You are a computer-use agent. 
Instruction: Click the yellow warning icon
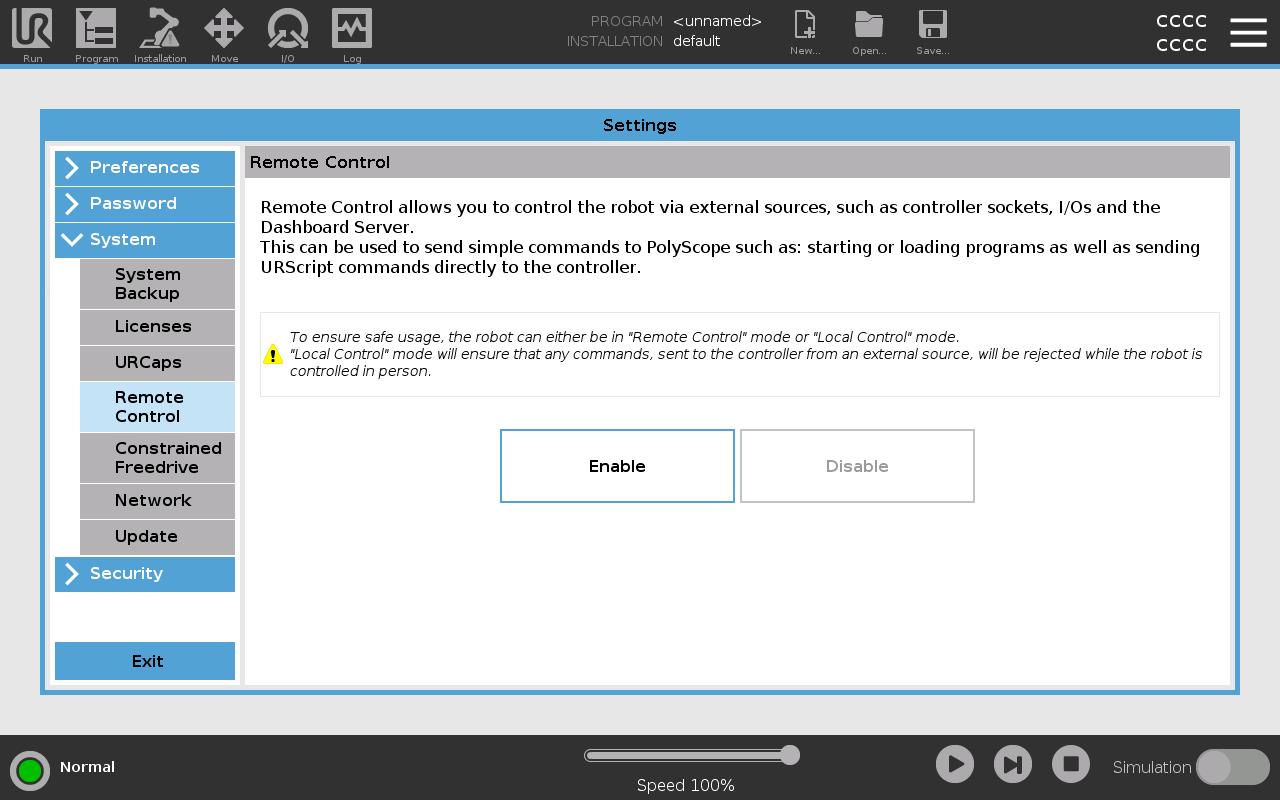(x=273, y=354)
